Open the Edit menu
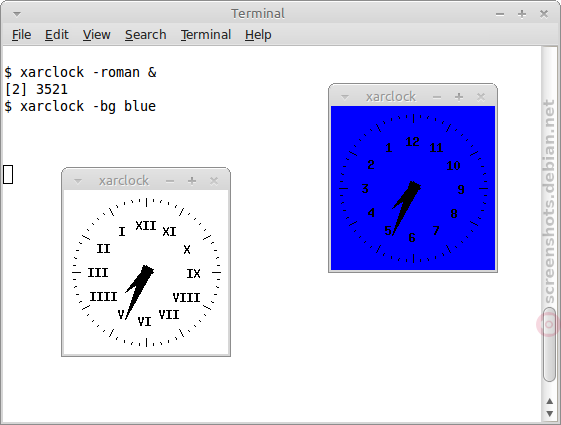The width and height of the screenshot is (561, 425). 57,35
